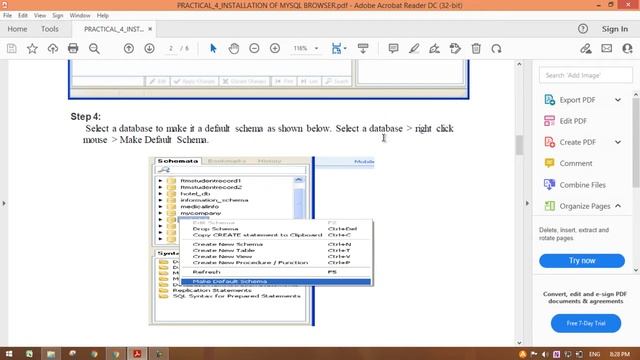The image size is (640, 360).
Task: Choose the Selection arrow tool
Action: pyautogui.click(x=213, y=49)
